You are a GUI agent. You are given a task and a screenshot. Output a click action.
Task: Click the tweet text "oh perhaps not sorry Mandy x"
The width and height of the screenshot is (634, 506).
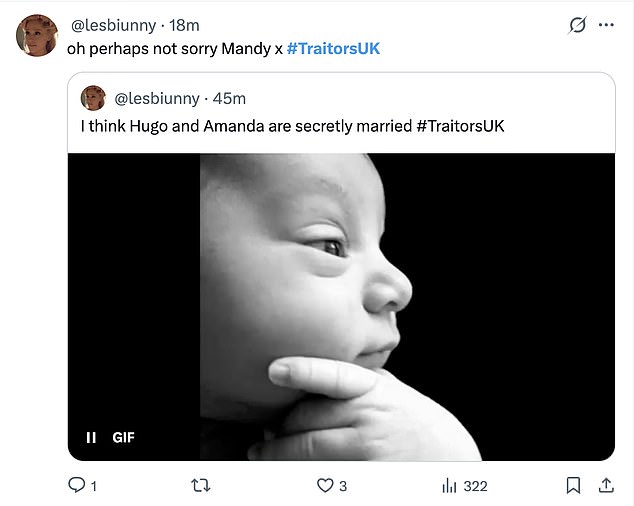click(174, 48)
